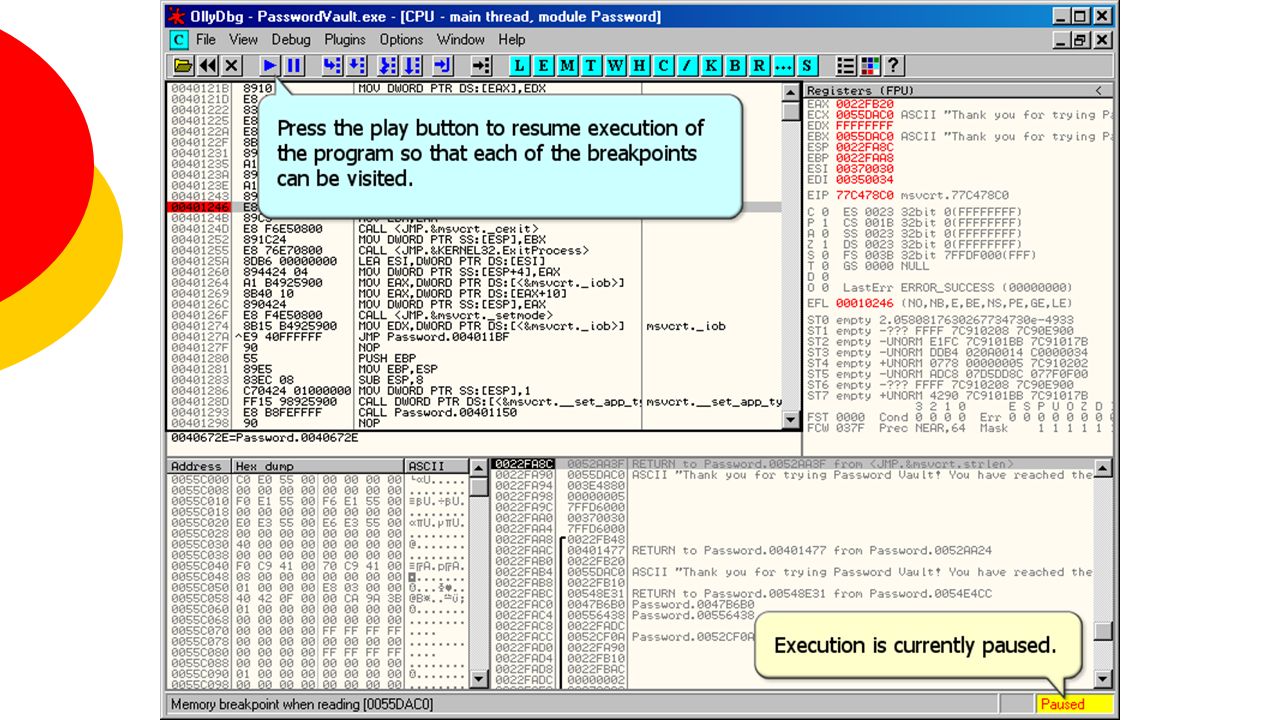
Task: Click the Run play button
Action: click(270, 65)
